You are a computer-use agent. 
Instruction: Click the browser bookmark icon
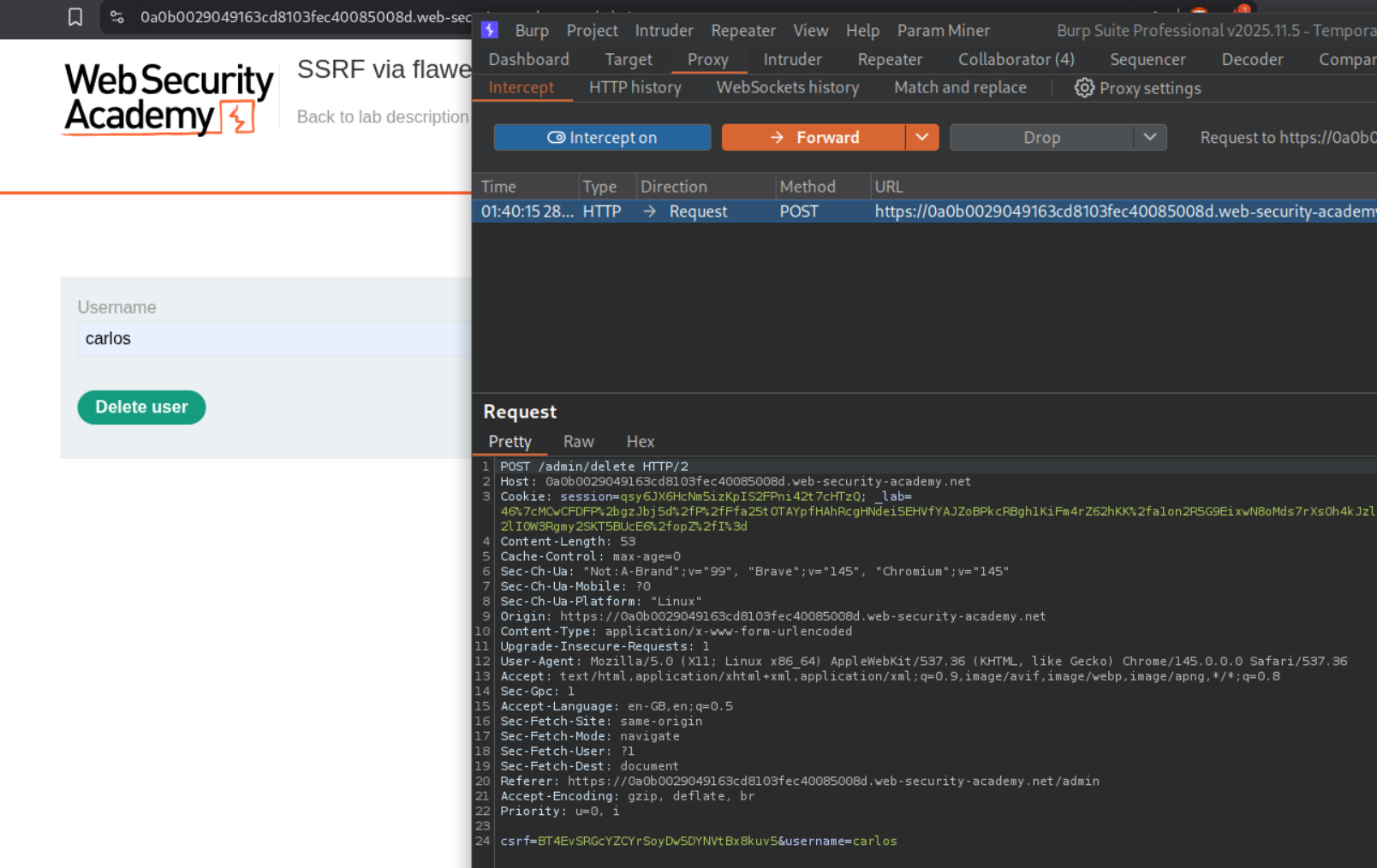[x=75, y=17]
